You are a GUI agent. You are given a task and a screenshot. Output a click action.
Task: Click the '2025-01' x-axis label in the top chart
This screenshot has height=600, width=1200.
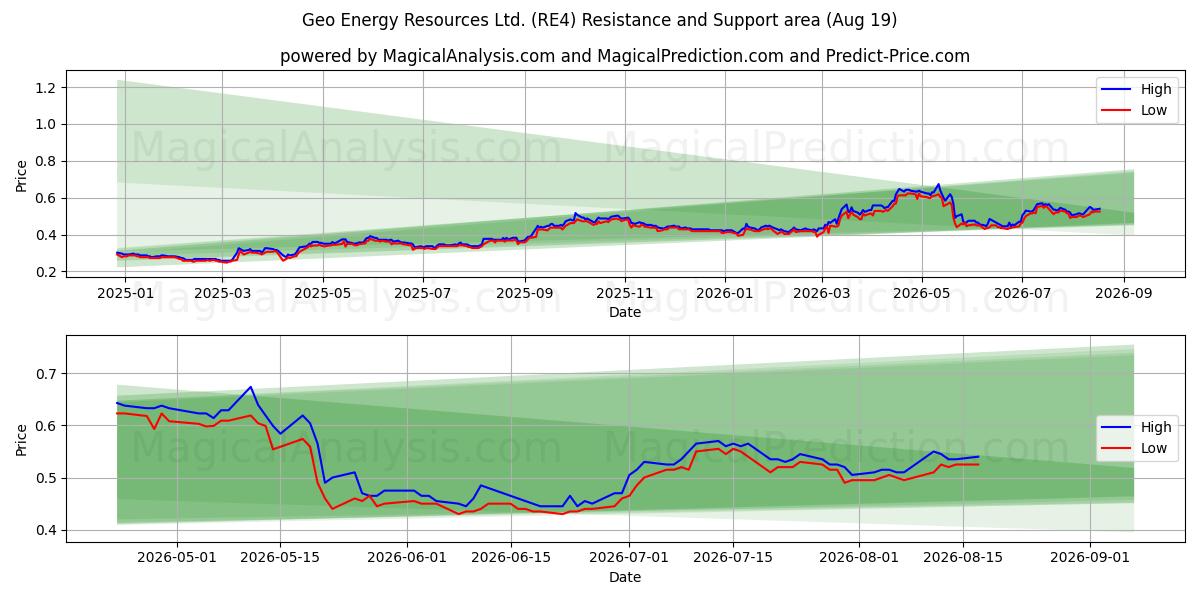(126, 295)
